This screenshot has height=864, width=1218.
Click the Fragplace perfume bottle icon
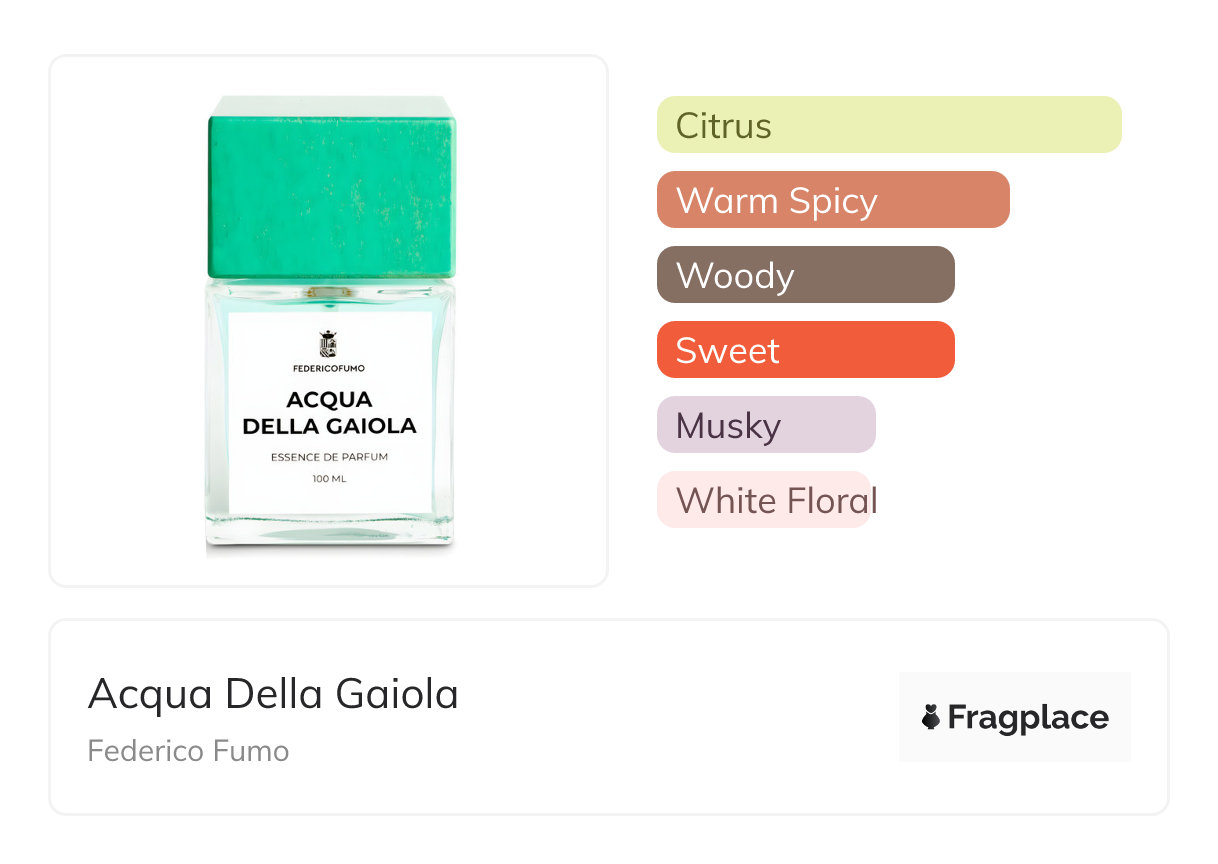(931, 717)
